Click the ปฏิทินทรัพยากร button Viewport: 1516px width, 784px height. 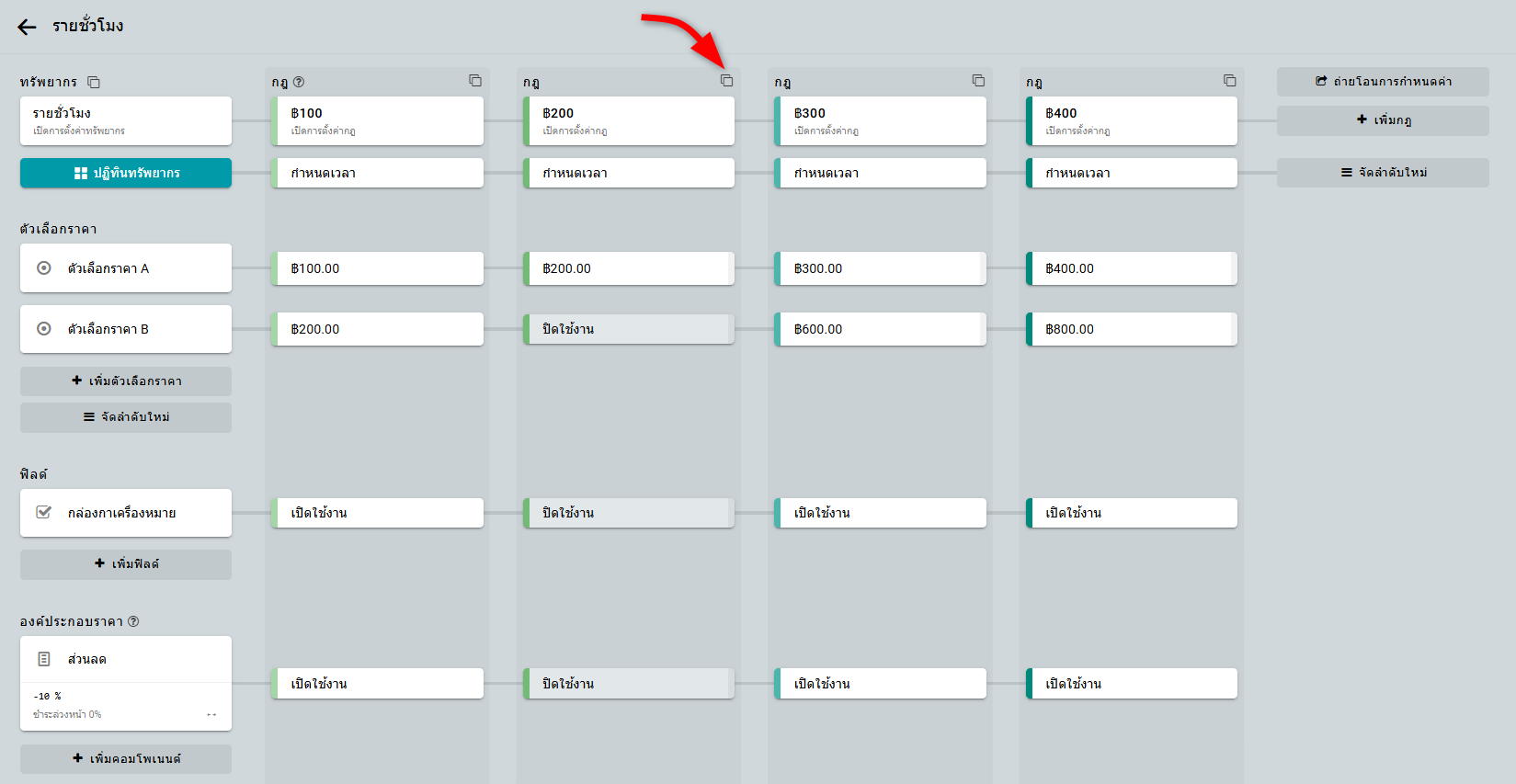point(126,173)
